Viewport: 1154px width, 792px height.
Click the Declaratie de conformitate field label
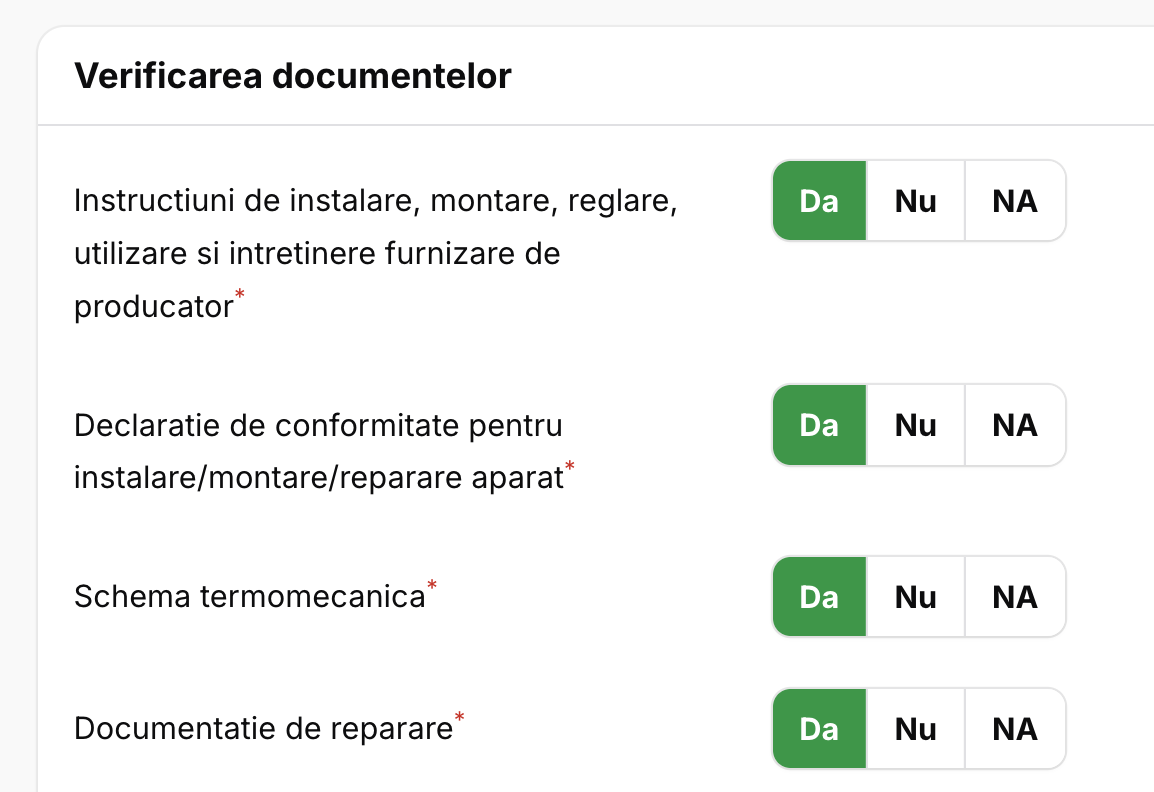tap(318, 452)
